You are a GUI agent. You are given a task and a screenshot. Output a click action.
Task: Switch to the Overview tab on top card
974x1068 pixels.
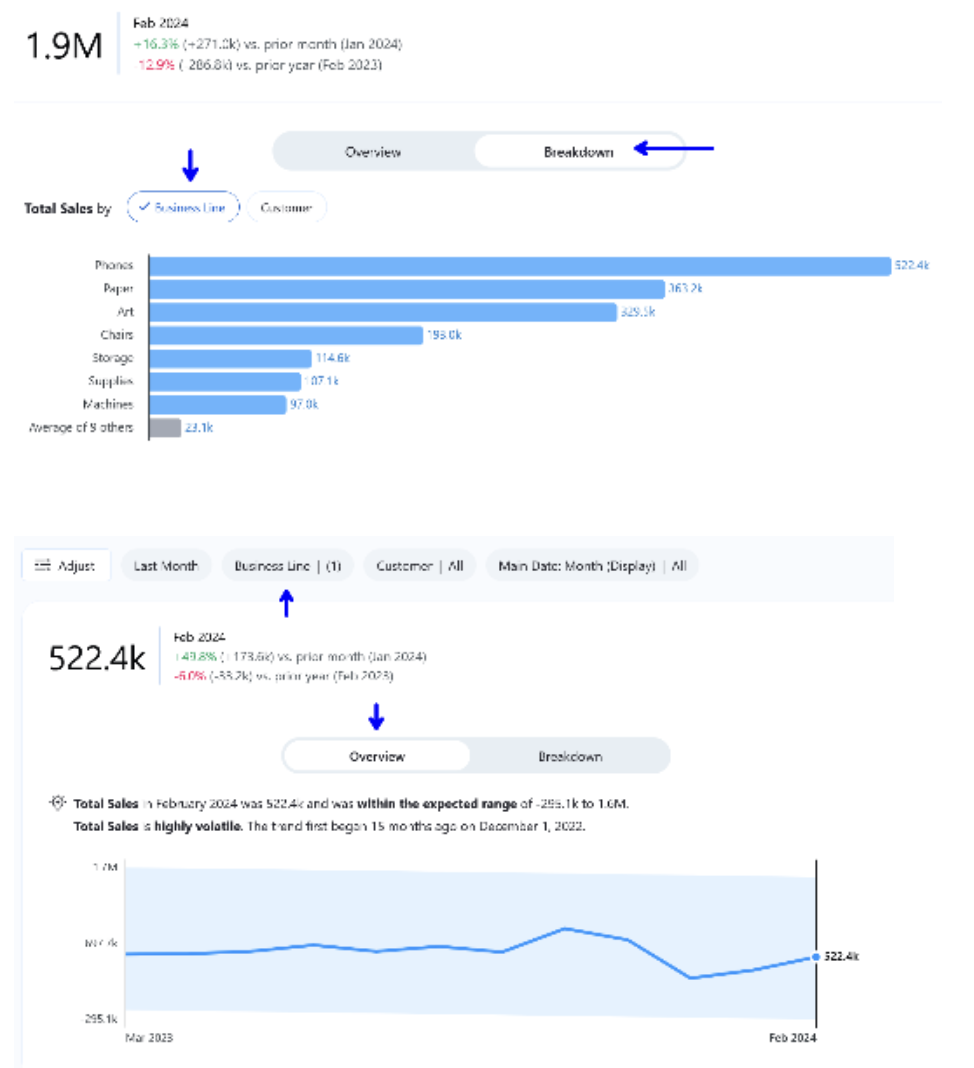tap(373, 154)
